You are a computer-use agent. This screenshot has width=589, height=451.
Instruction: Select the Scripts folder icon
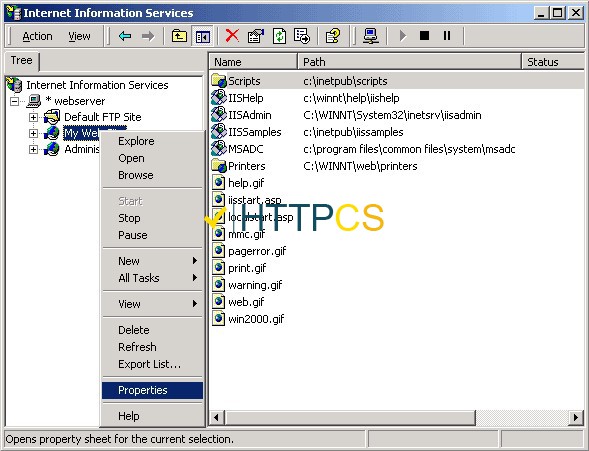click(219, 81)
